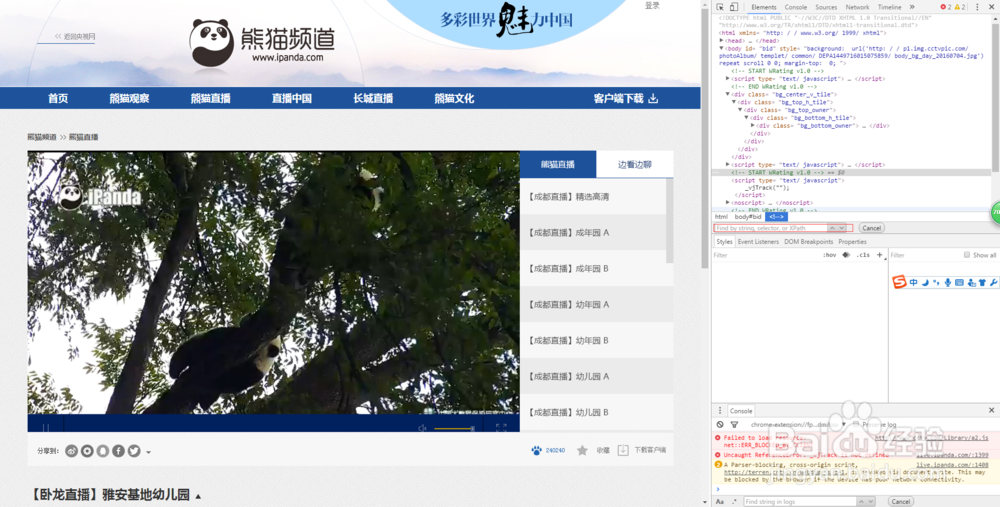Viewport: 1000px width, 507px height.
Task: Toggle the device toolbar icon in DevTools
Action: coord(733,7)
